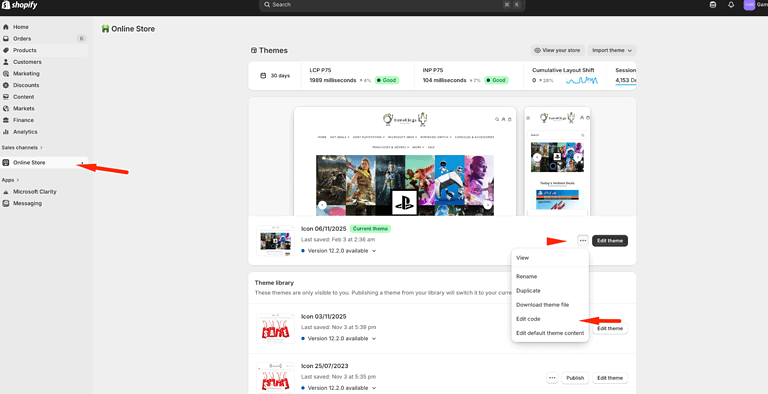The height and width of the screenshot is (394, 768).
Task: Click the Products tag icon
Action: pyautogui.click(x=6, y=50)
